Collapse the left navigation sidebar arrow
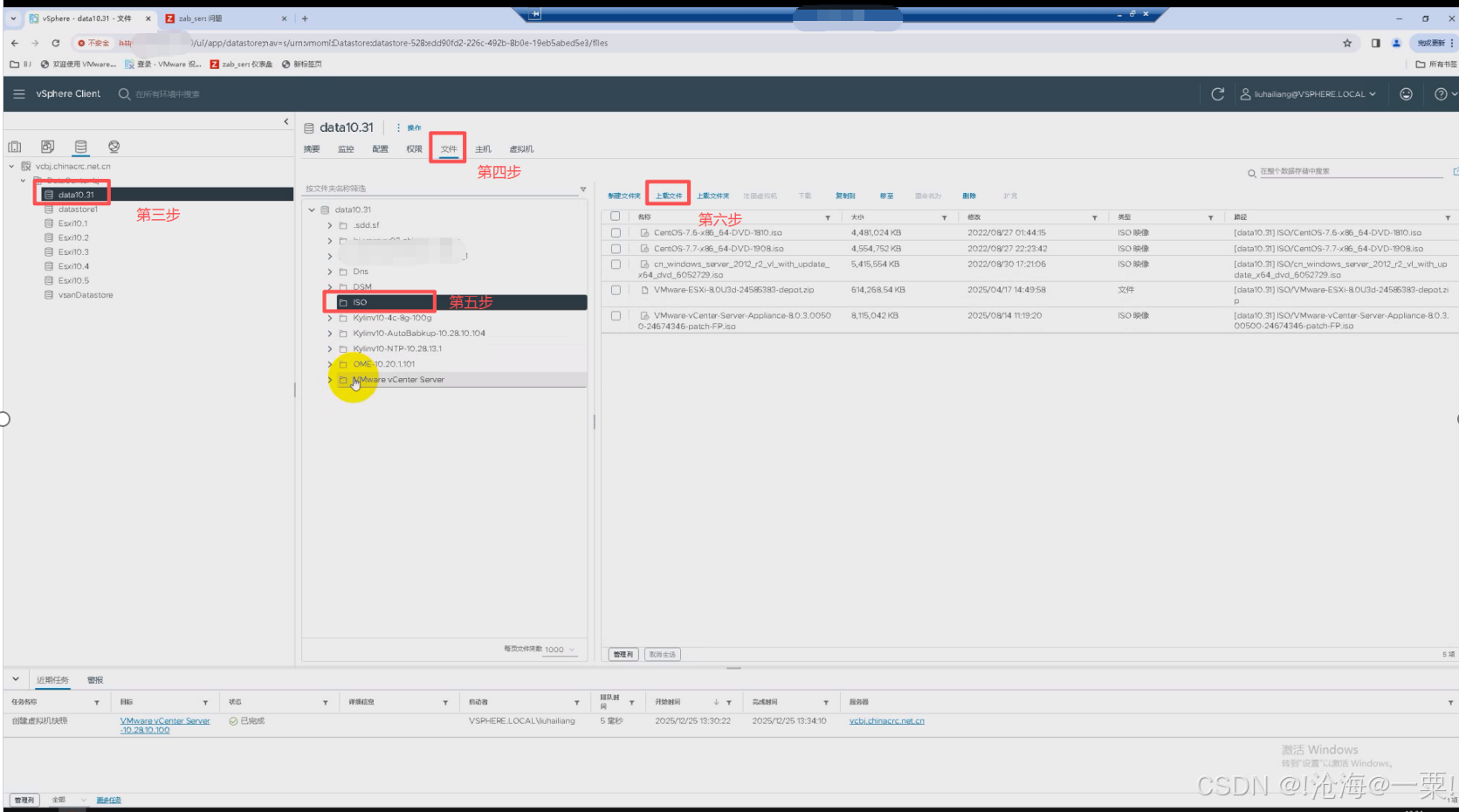1459x812 pixels. tap(286, 121)
